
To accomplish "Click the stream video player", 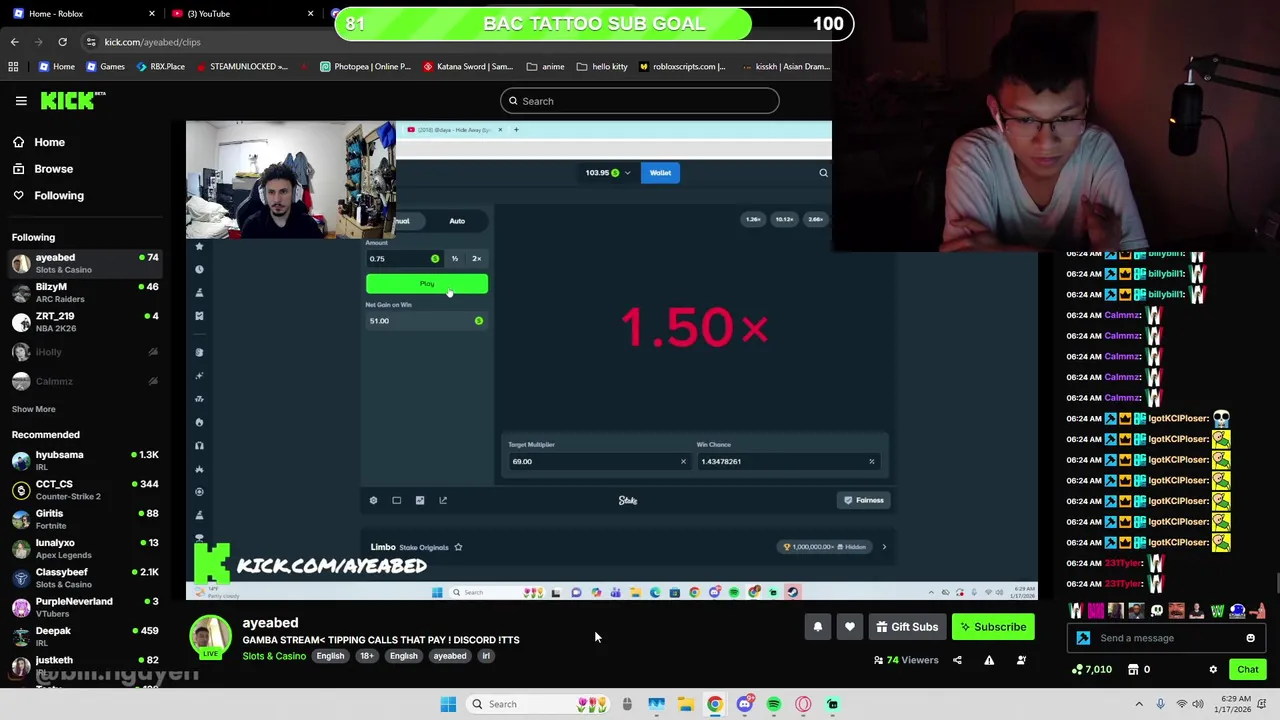I will click(x=611, y=360).
